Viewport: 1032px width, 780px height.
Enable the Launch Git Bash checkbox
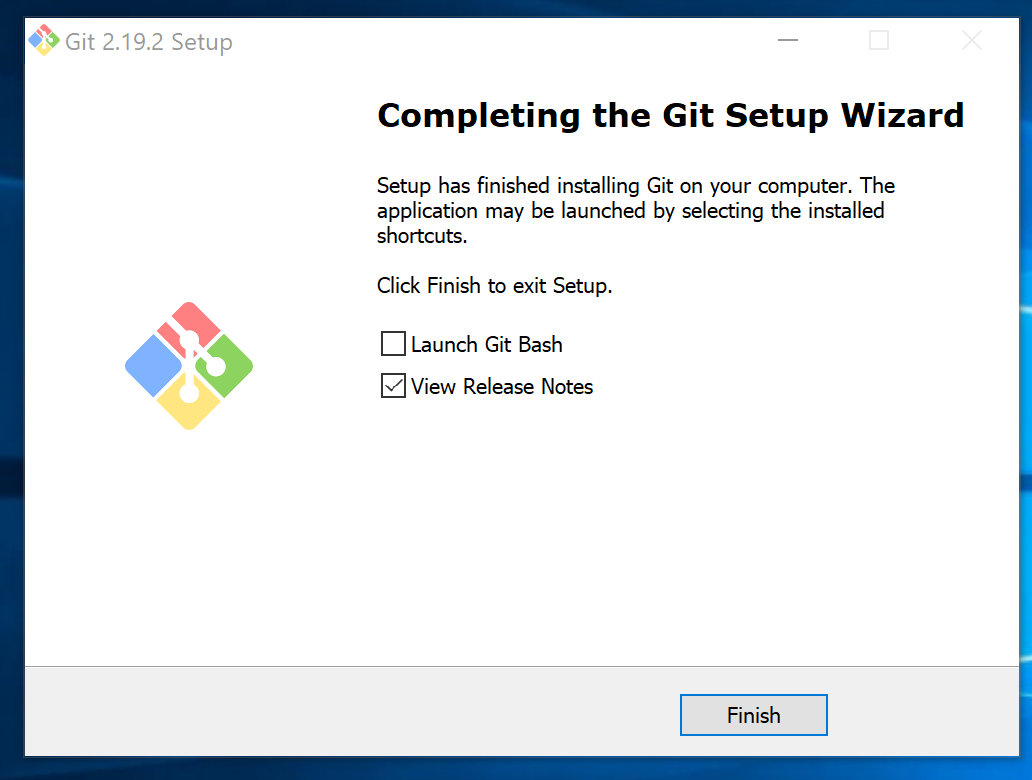393,344
